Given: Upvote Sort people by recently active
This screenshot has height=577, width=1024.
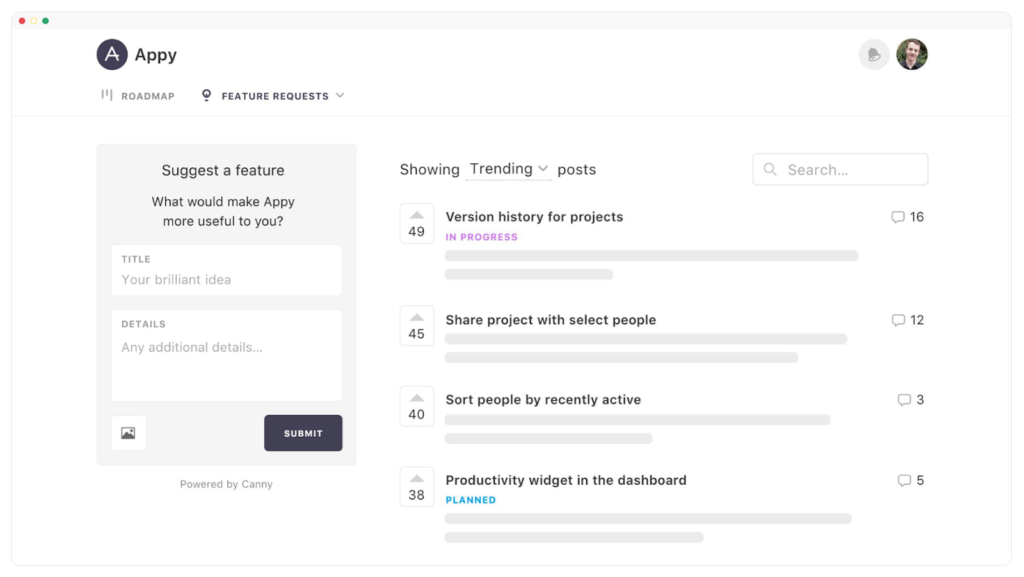Looking at the screenshot, I should pos(417,407).
